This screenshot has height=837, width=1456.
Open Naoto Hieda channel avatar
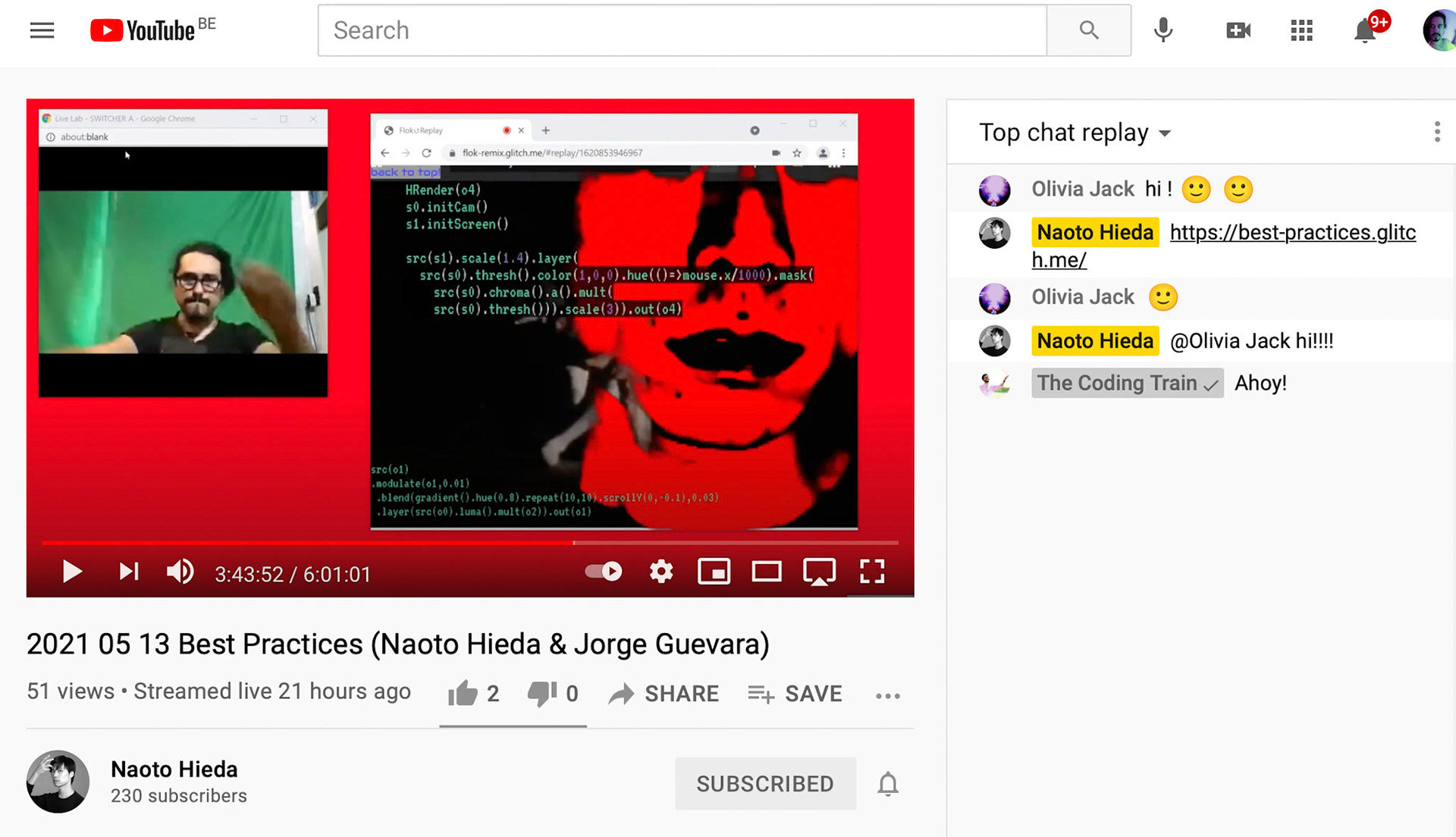tap(58, 782)
